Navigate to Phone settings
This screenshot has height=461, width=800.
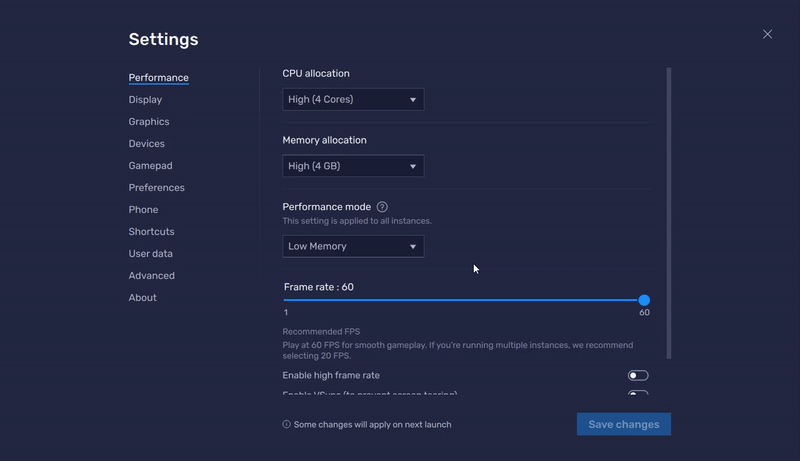143,210
